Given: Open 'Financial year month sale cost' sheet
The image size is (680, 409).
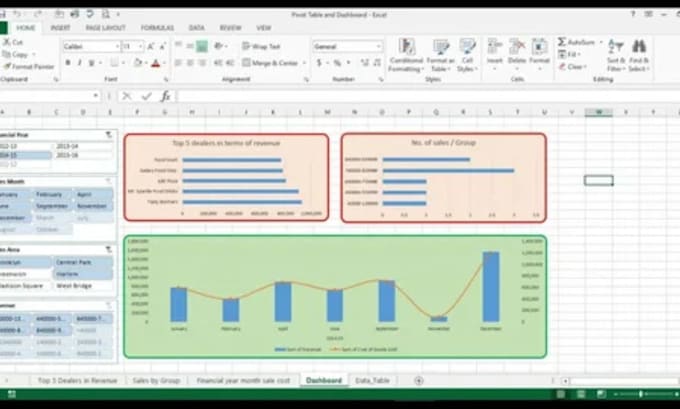Looking at the screenshot, I should pos(243,380).
